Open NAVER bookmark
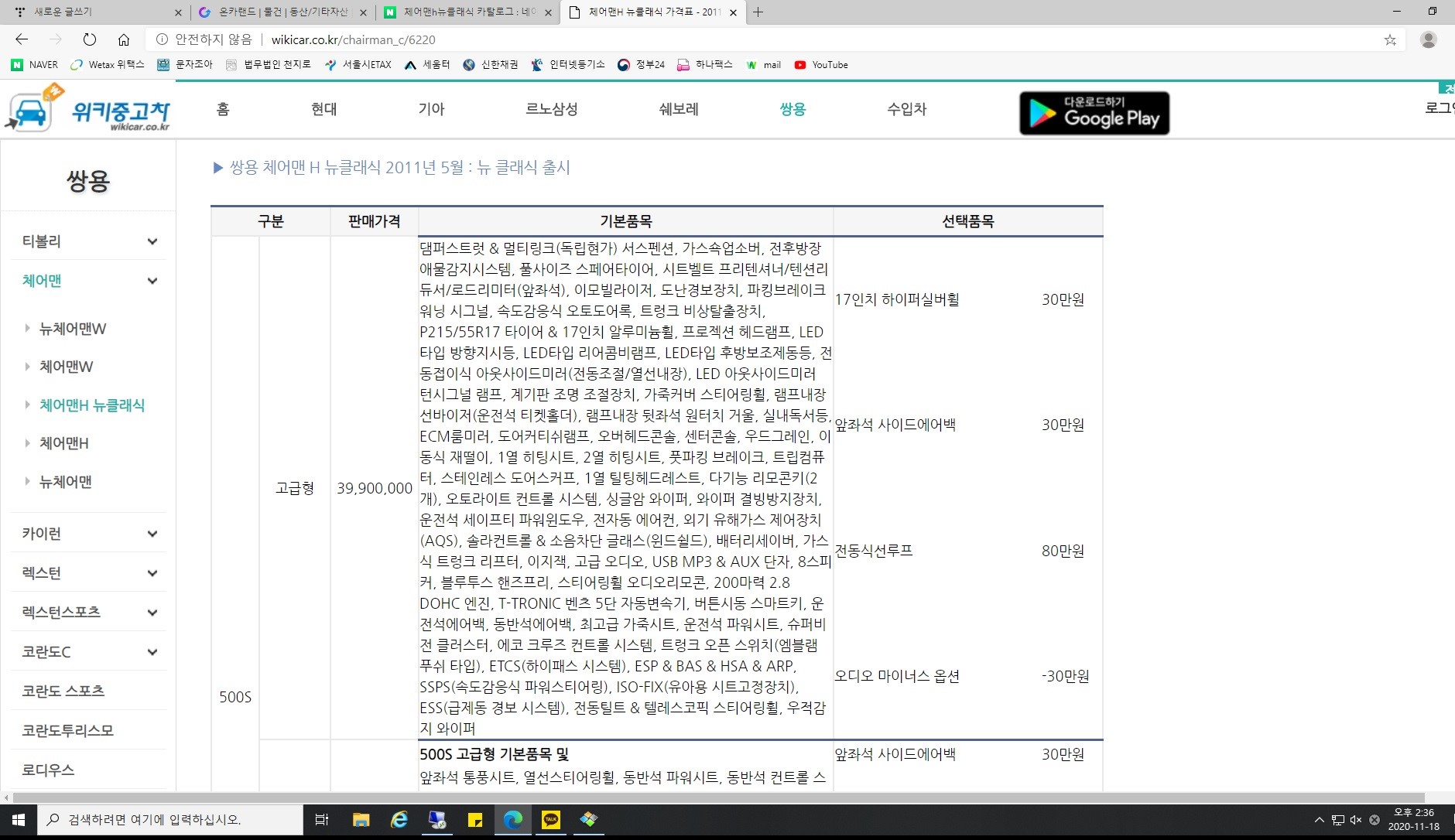This screenshot has height=840, width=1455. point(35,65)
